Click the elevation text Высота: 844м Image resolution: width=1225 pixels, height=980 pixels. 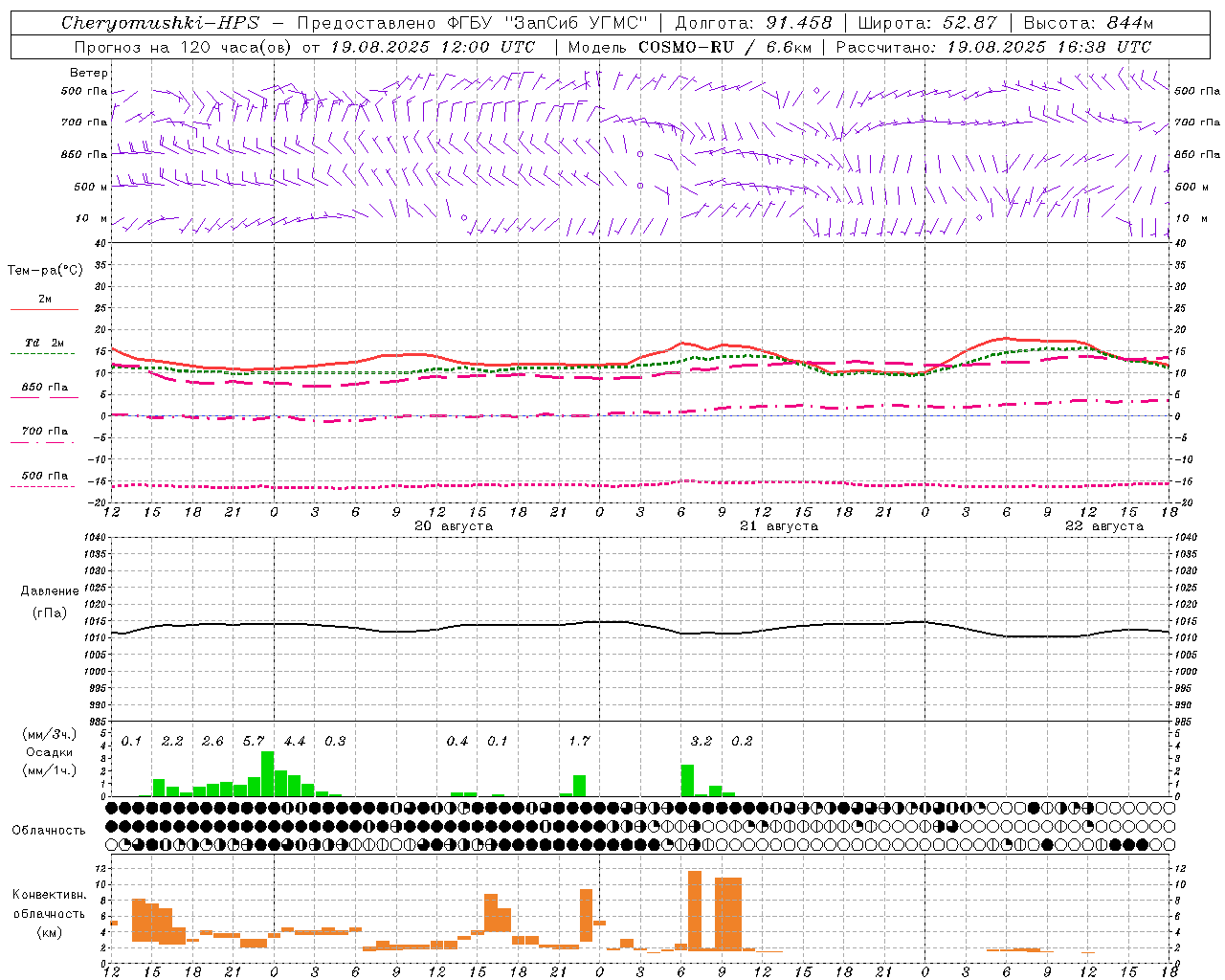1088,23
